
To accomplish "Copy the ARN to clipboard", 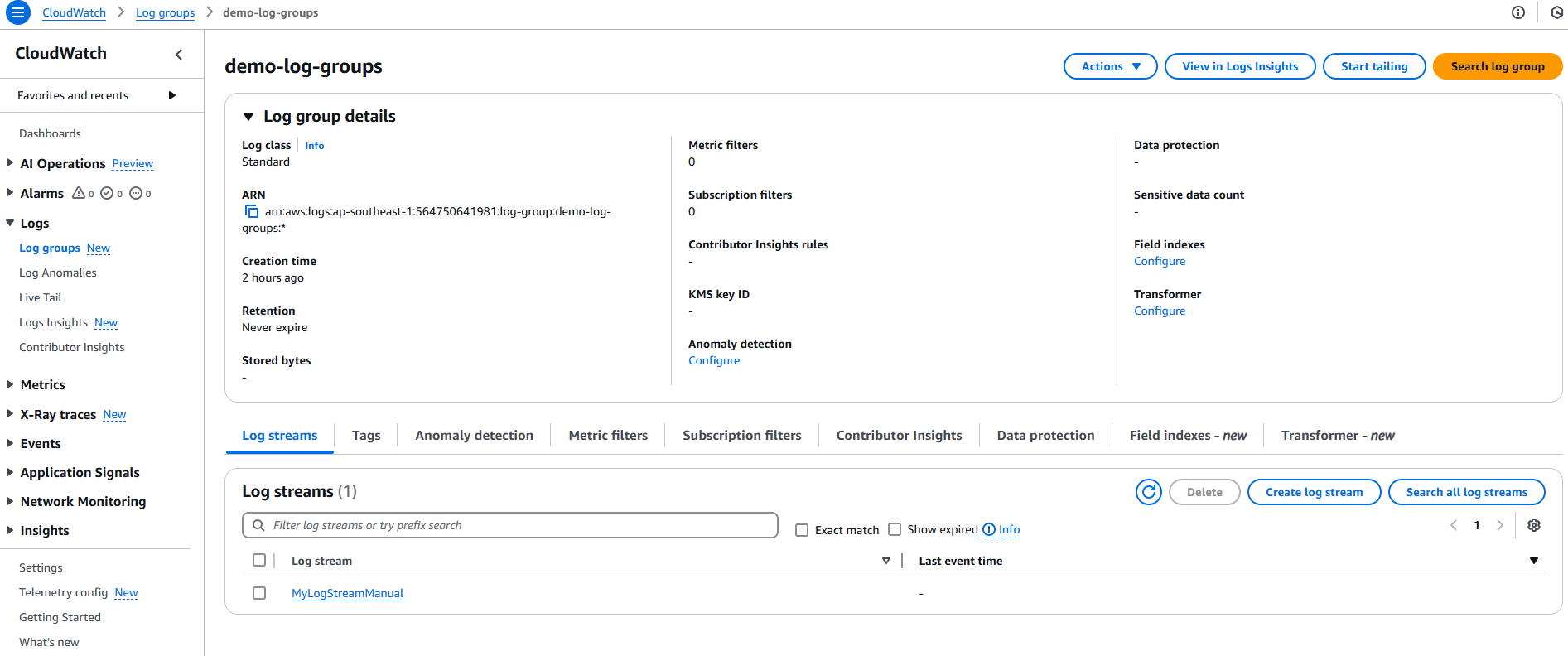I will [252, 212].
